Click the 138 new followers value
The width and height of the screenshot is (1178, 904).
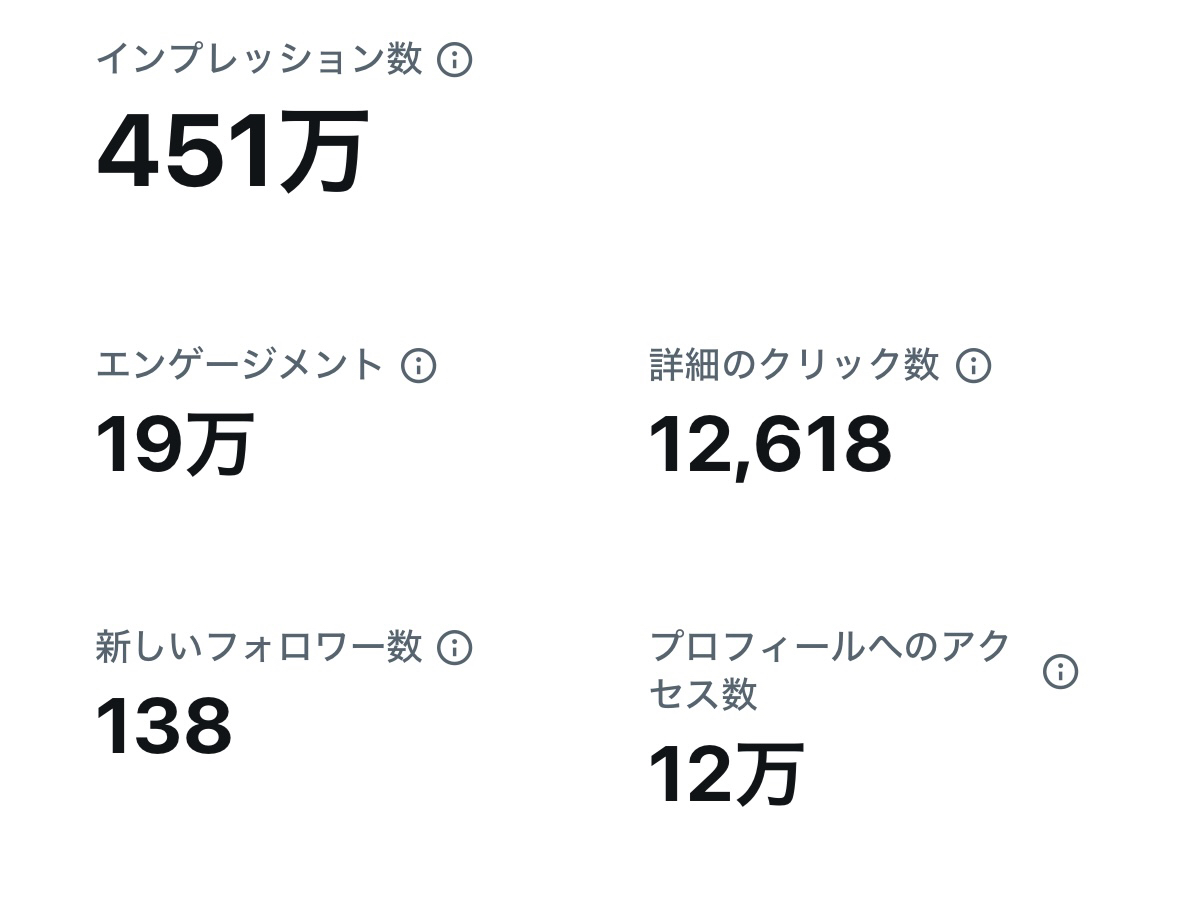click(x=164, y=727)
